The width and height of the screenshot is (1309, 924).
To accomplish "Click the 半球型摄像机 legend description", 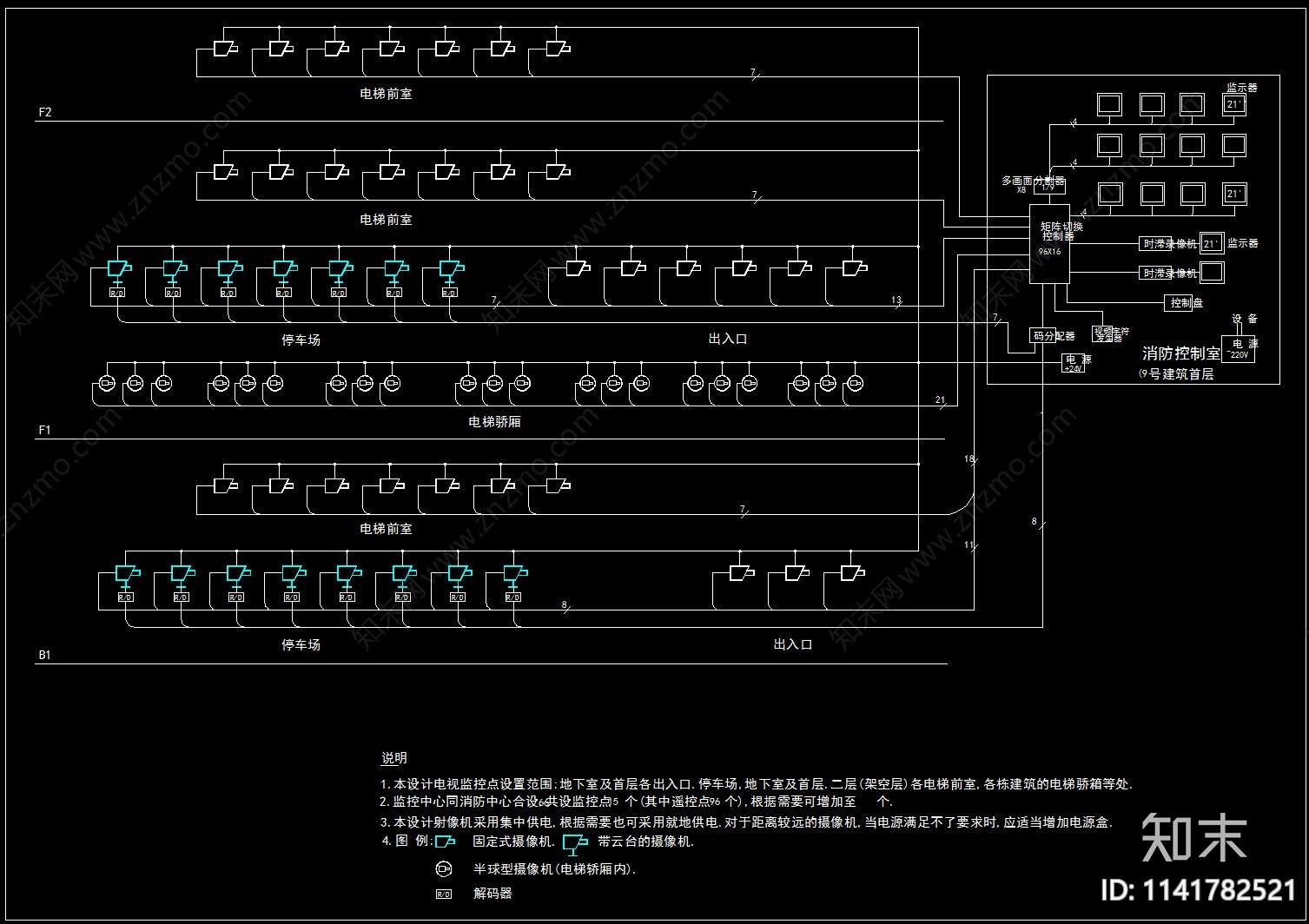I will pos(554,869).
